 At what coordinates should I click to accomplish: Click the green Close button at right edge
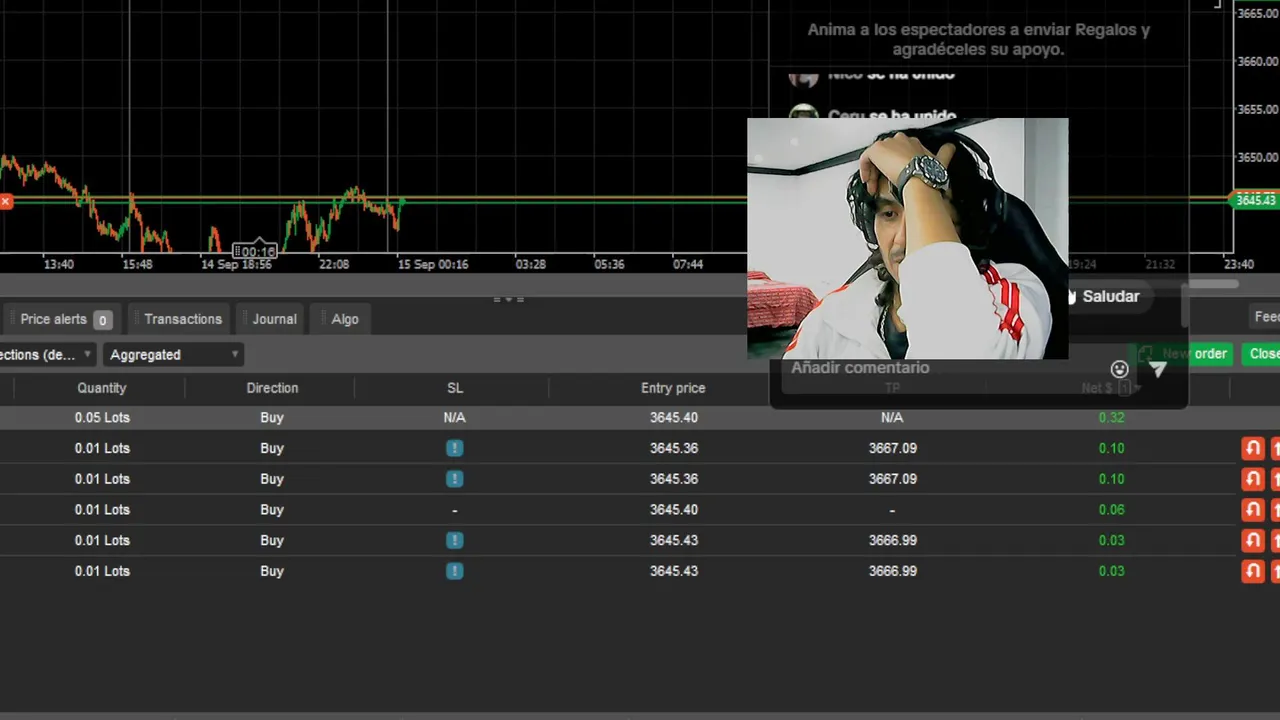click(1262, 354)
